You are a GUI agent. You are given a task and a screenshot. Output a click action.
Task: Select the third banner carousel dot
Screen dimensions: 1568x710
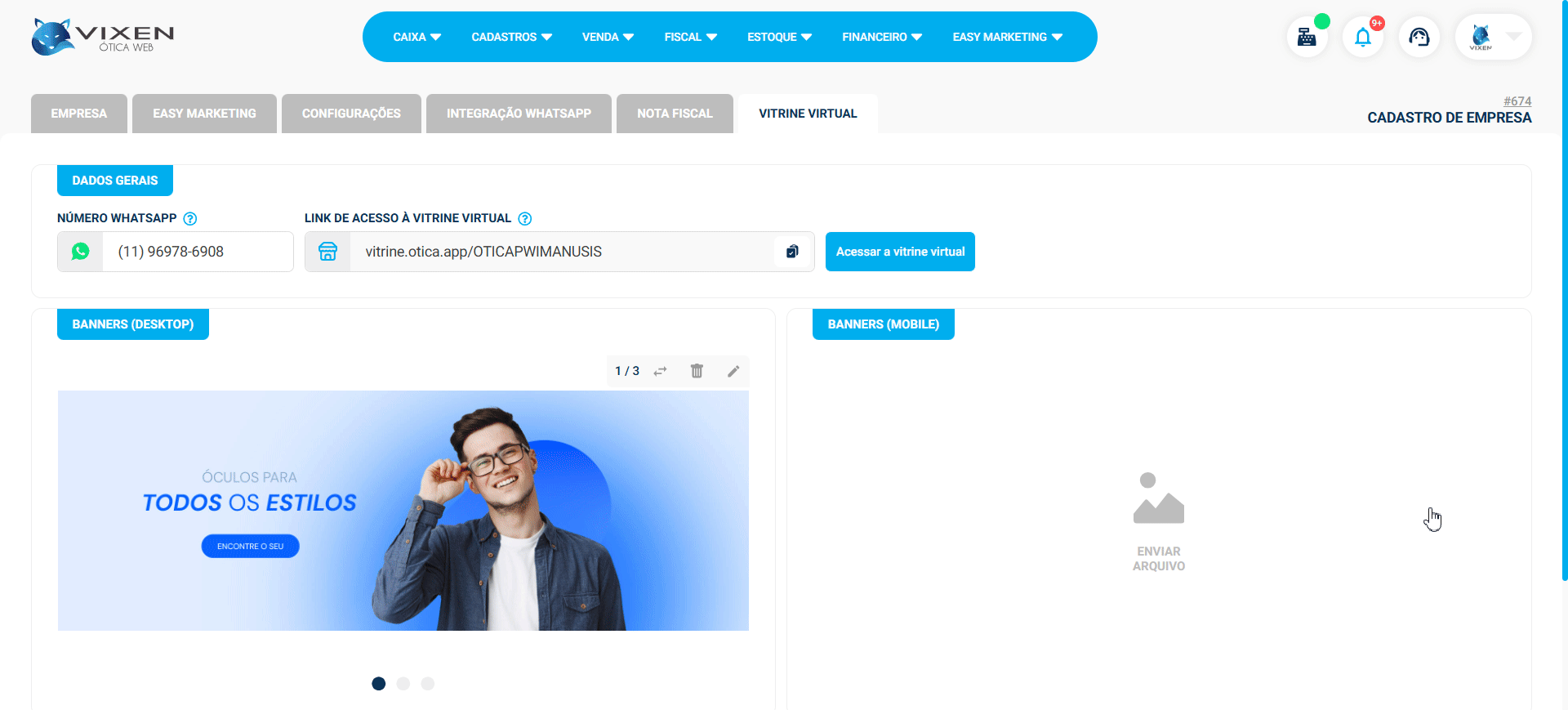point(428,684)
